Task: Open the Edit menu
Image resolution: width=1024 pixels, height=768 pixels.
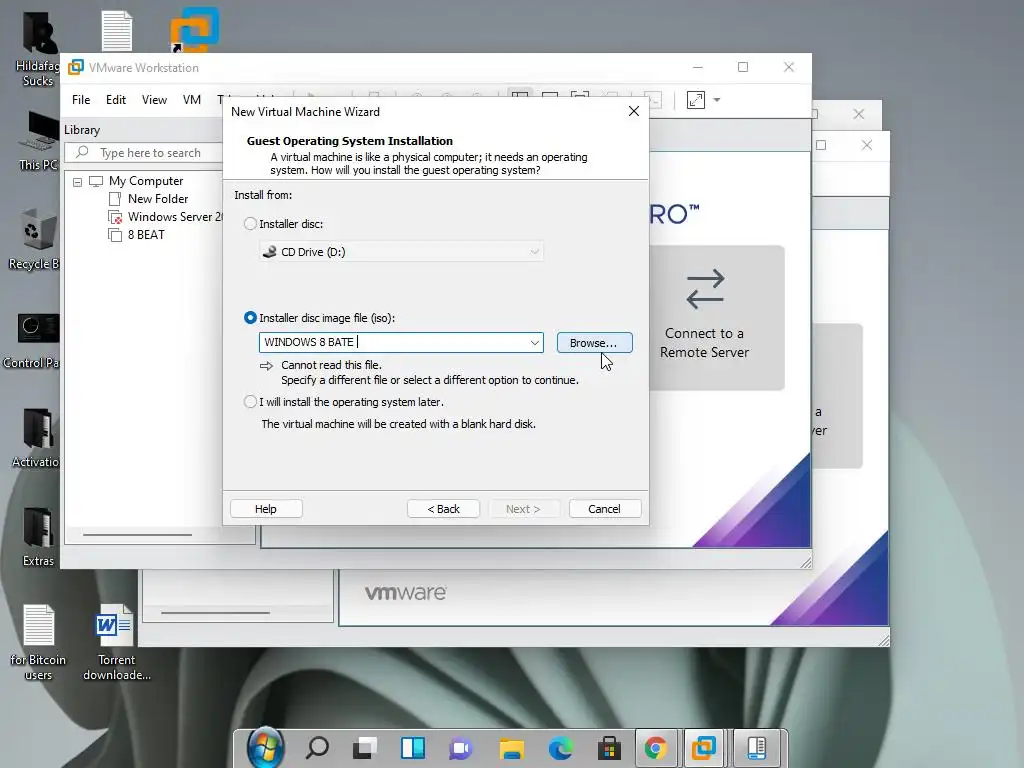Action: click(x=116, y=100)
